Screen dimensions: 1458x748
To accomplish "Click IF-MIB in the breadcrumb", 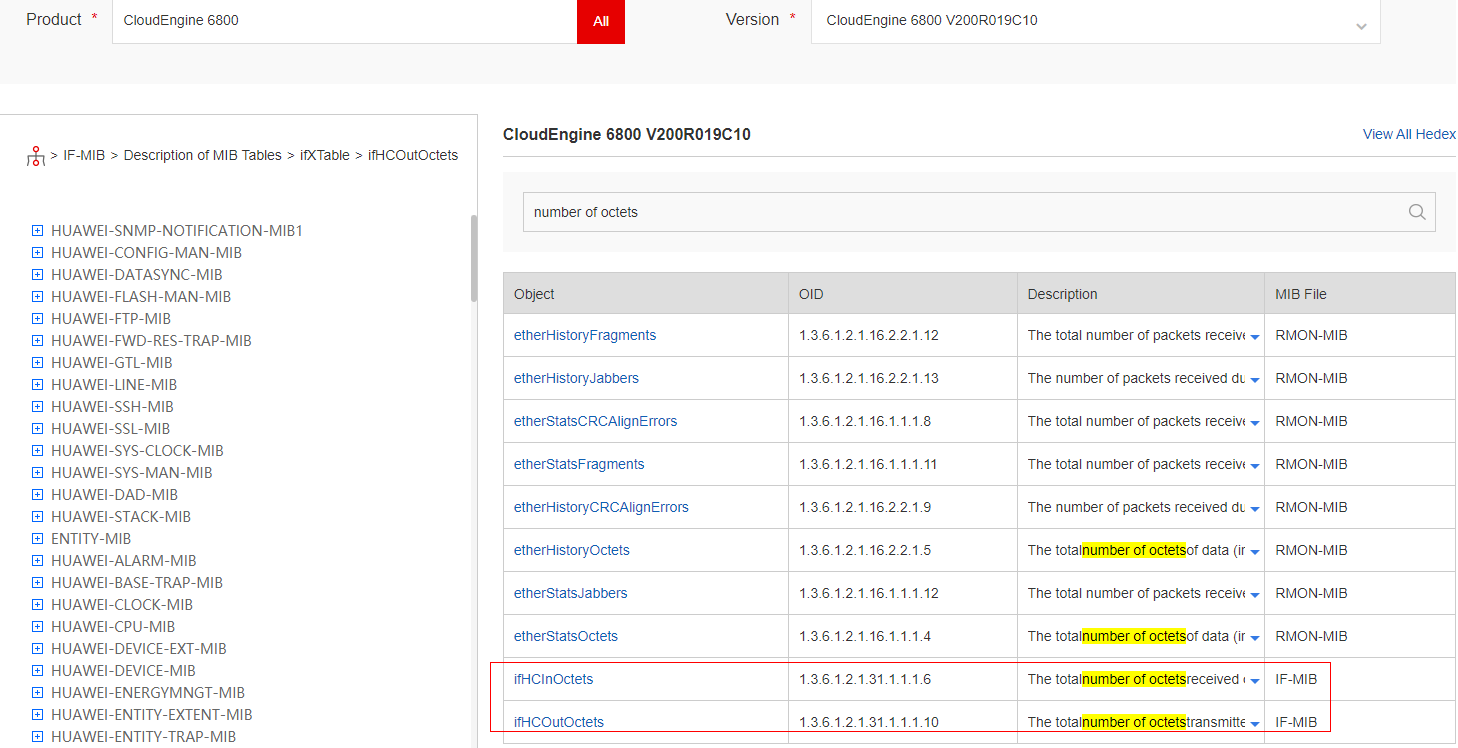I will point(84,155).
